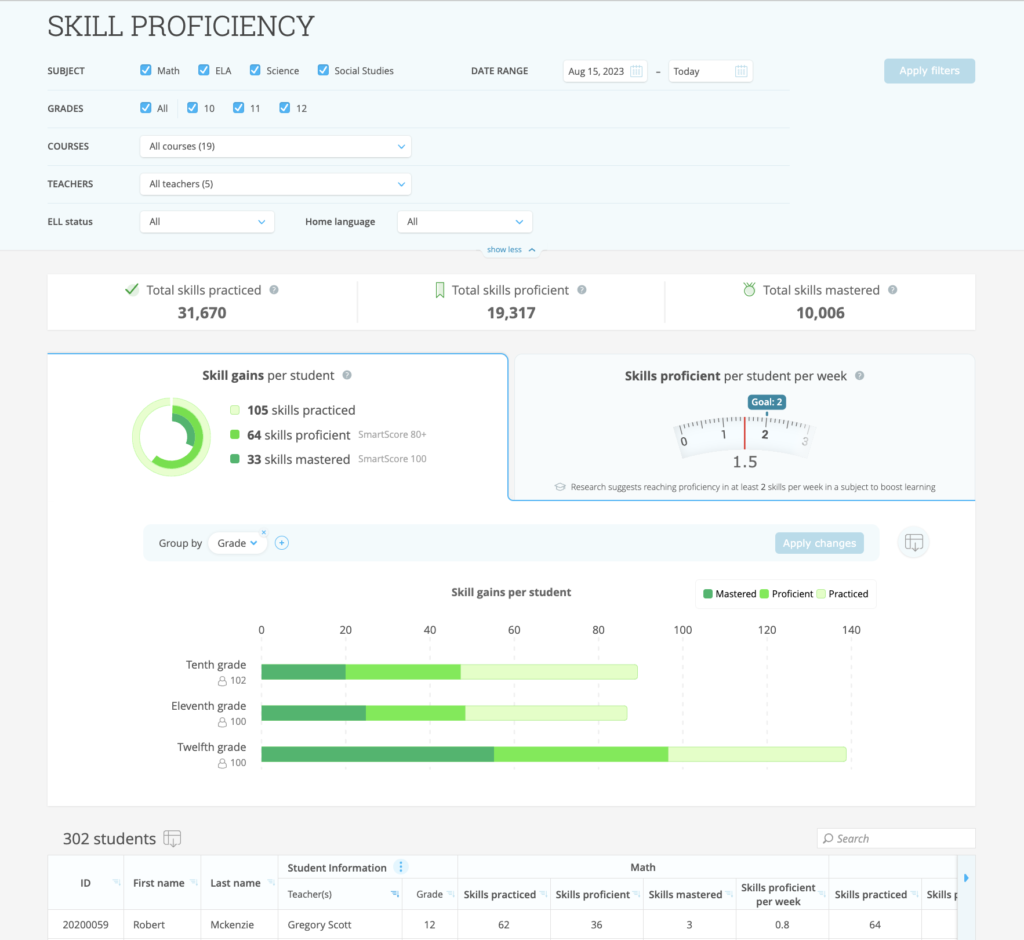Select the Skill gains per student tab
This screenshot has height=940, width=1024.
tap(277, 425)
